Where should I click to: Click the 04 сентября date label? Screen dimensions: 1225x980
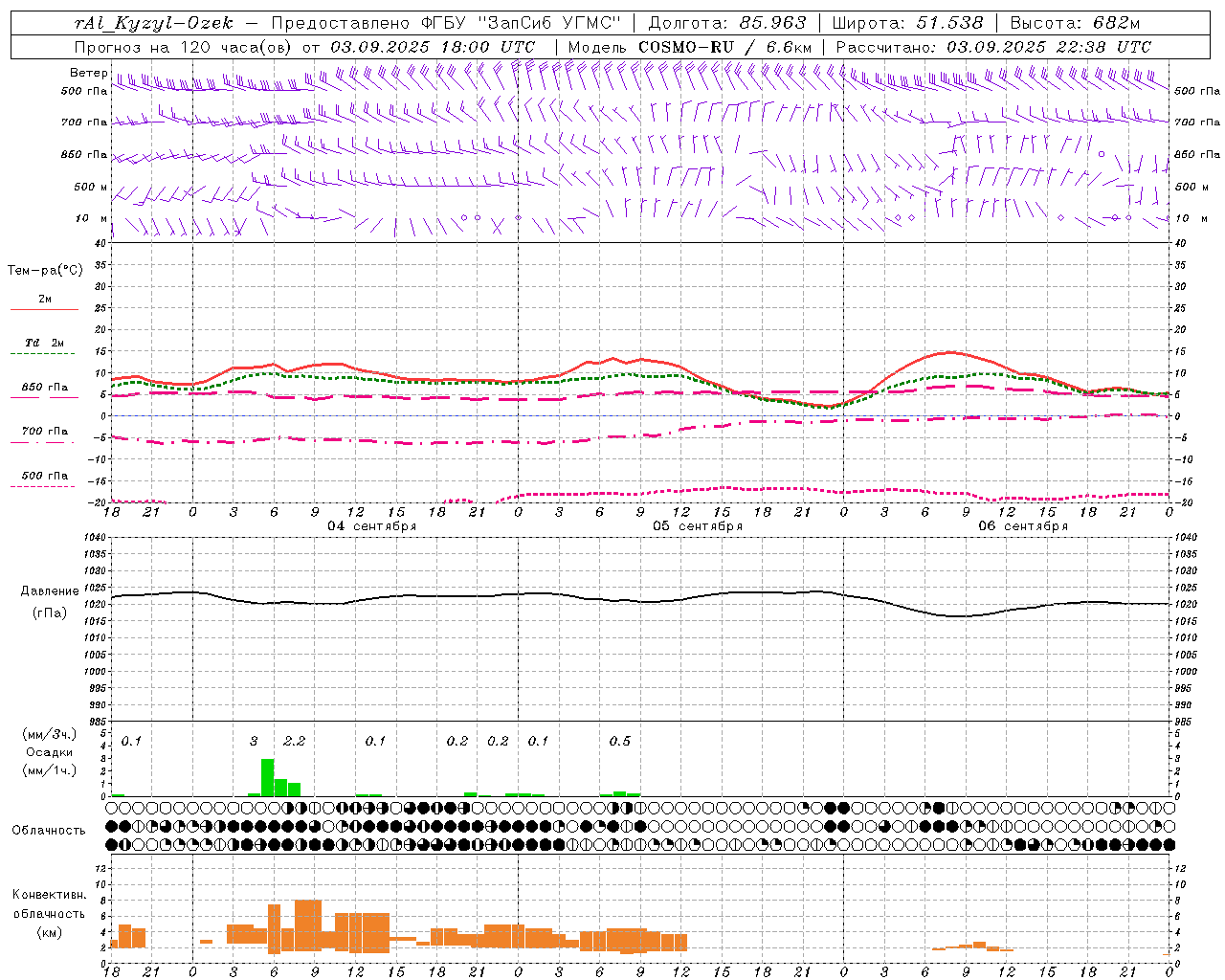pyautogui.click(x=371, y=526)
